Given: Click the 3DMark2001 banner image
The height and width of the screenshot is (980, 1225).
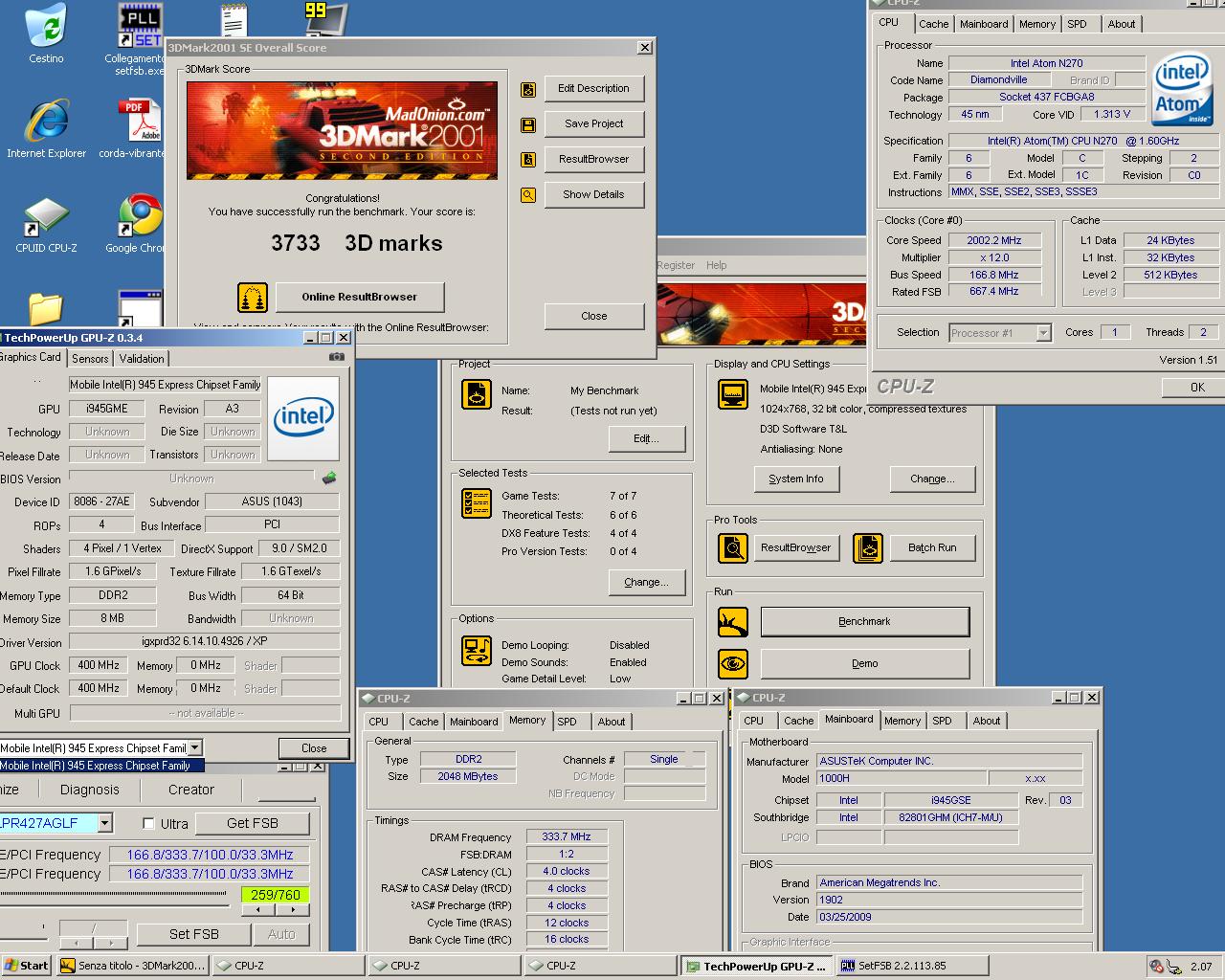Looking at the screenshot, I should click(342, 130).
